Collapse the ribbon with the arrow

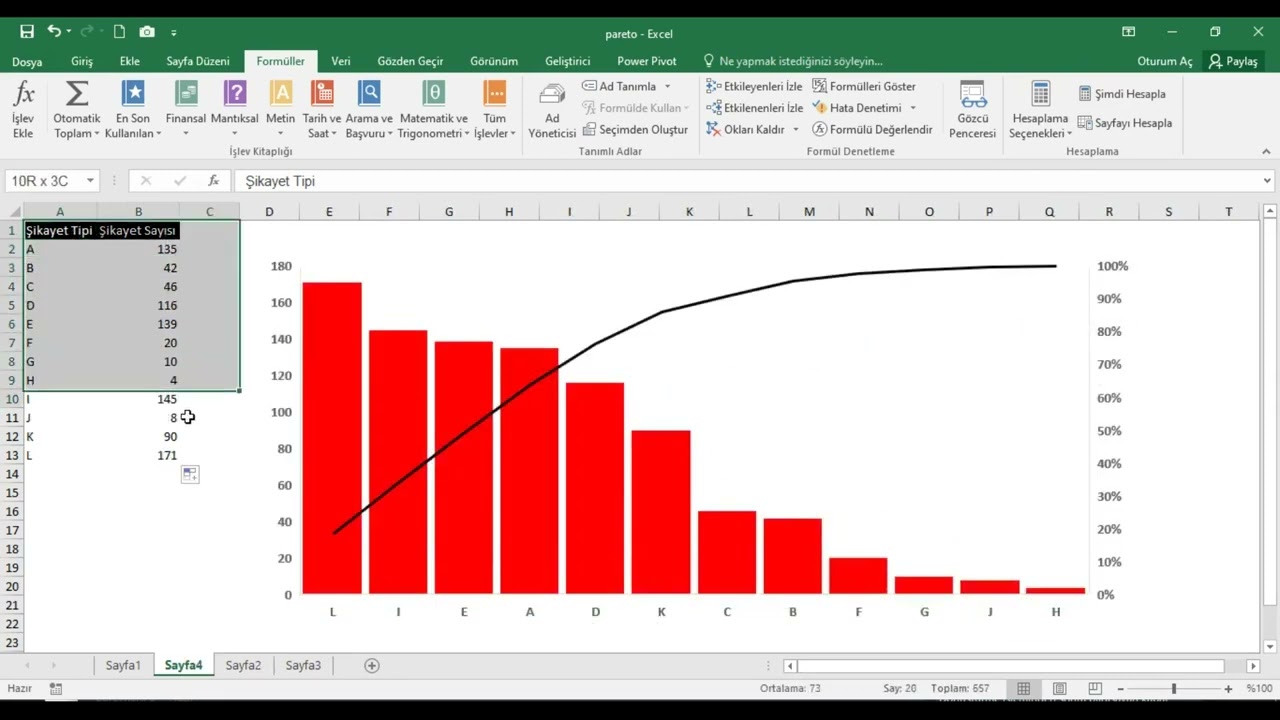pyautogui.click(x=1266, y=152)
